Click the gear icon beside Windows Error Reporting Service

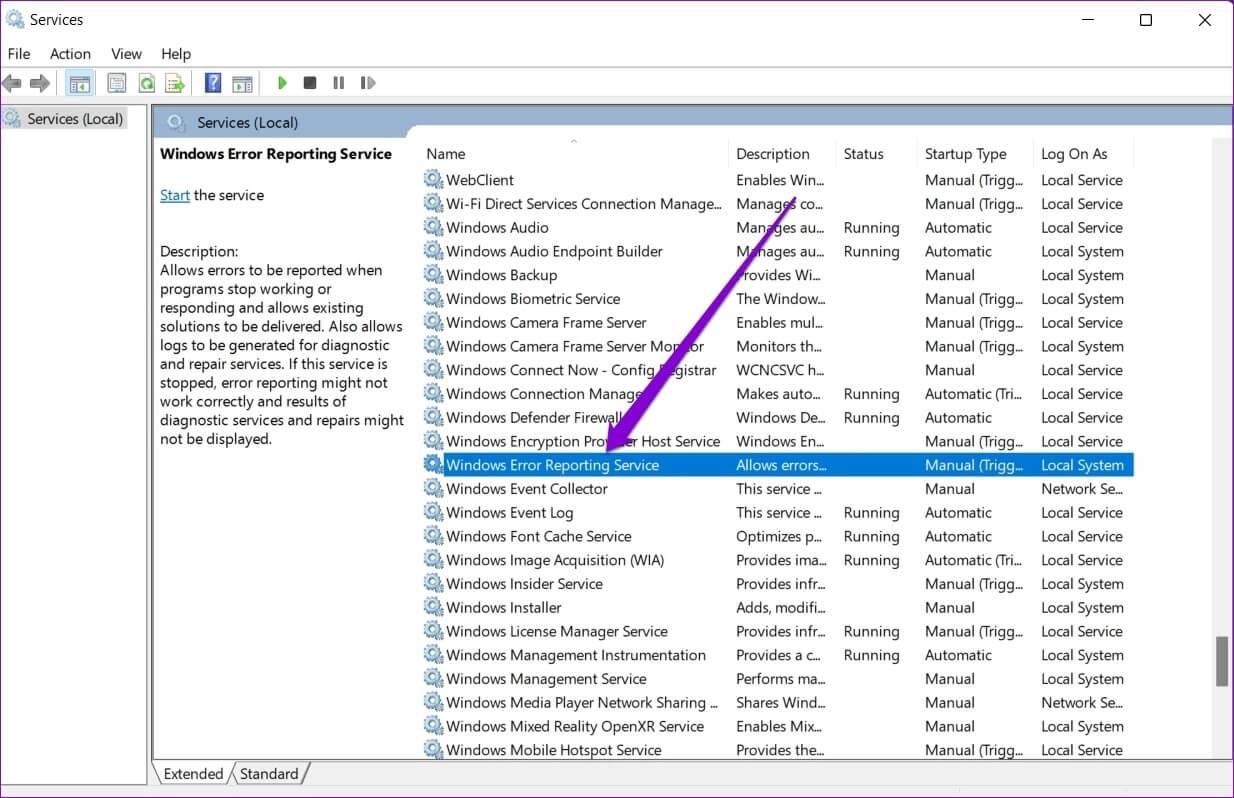pos(433,465)
